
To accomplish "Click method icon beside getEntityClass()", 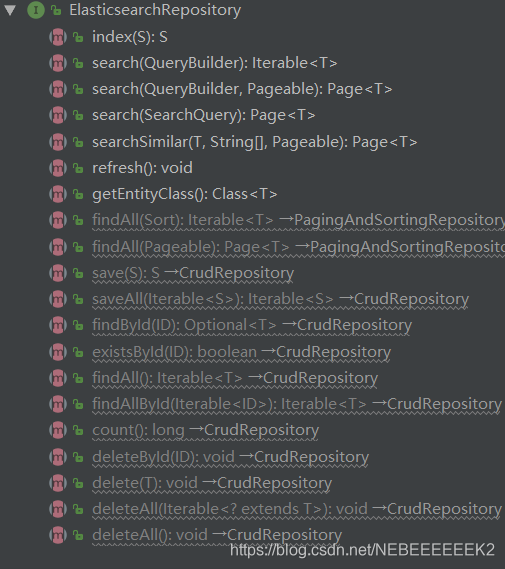I will pyautogui.click(x=58, y=194).
